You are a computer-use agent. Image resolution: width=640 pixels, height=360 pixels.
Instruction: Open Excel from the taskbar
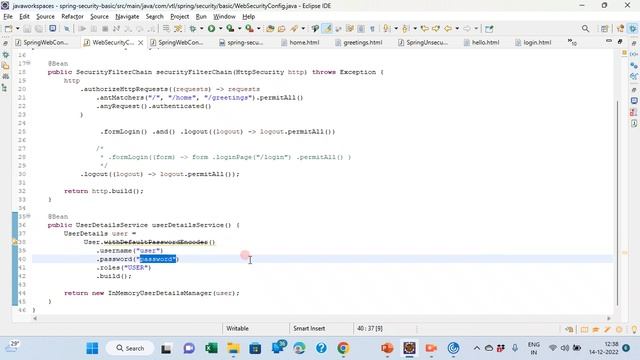click(211, 348)
